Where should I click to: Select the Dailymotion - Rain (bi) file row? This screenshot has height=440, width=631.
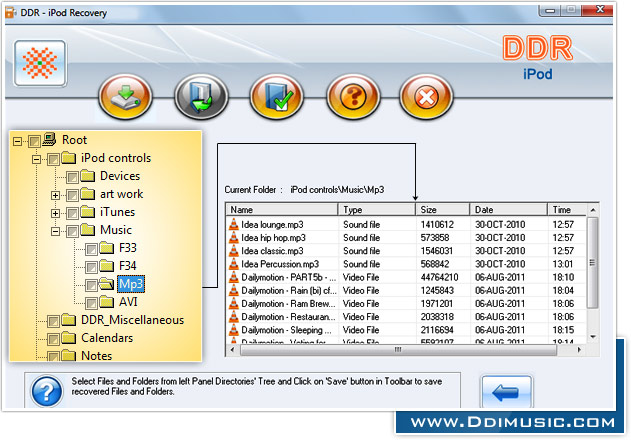[407, 290]
